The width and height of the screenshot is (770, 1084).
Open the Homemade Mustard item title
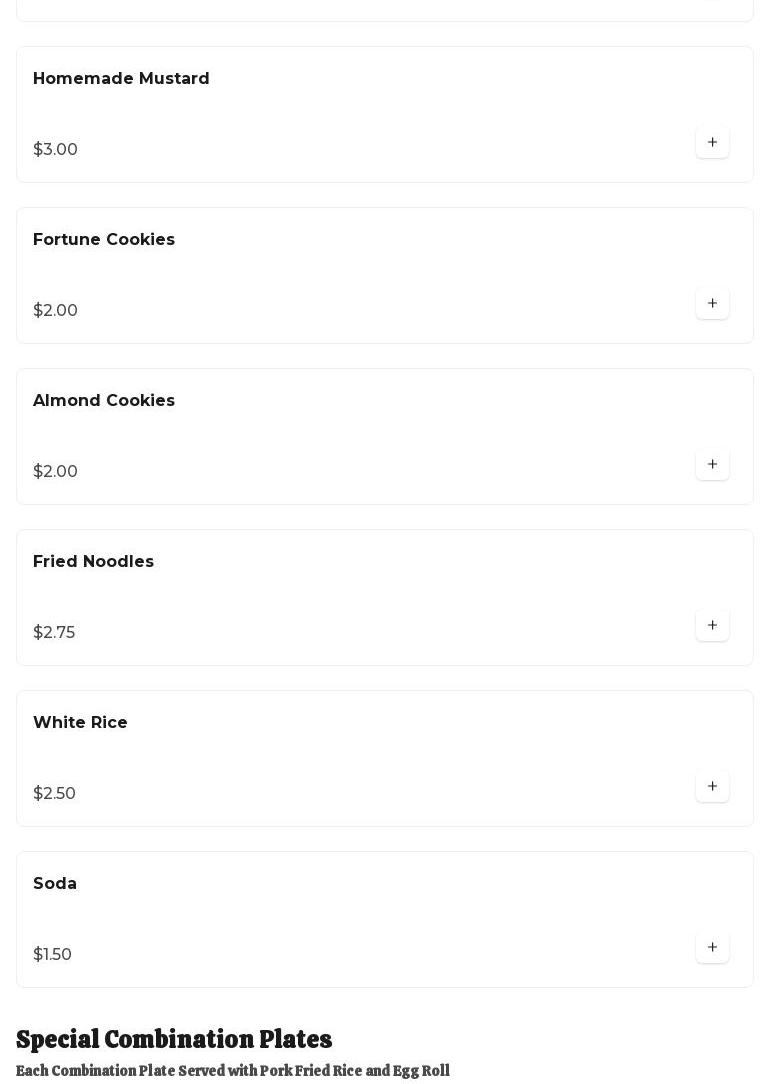click(121, 78)
